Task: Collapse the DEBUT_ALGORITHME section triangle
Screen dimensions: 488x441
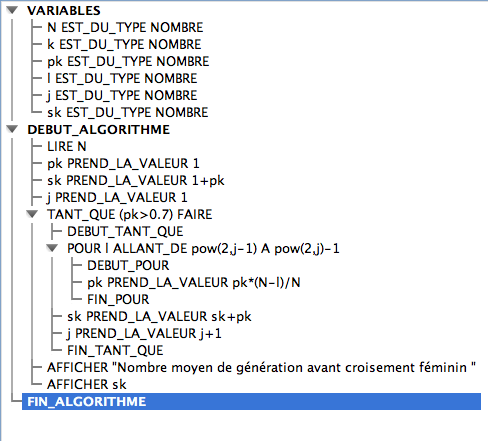Action: coord(12,129)
